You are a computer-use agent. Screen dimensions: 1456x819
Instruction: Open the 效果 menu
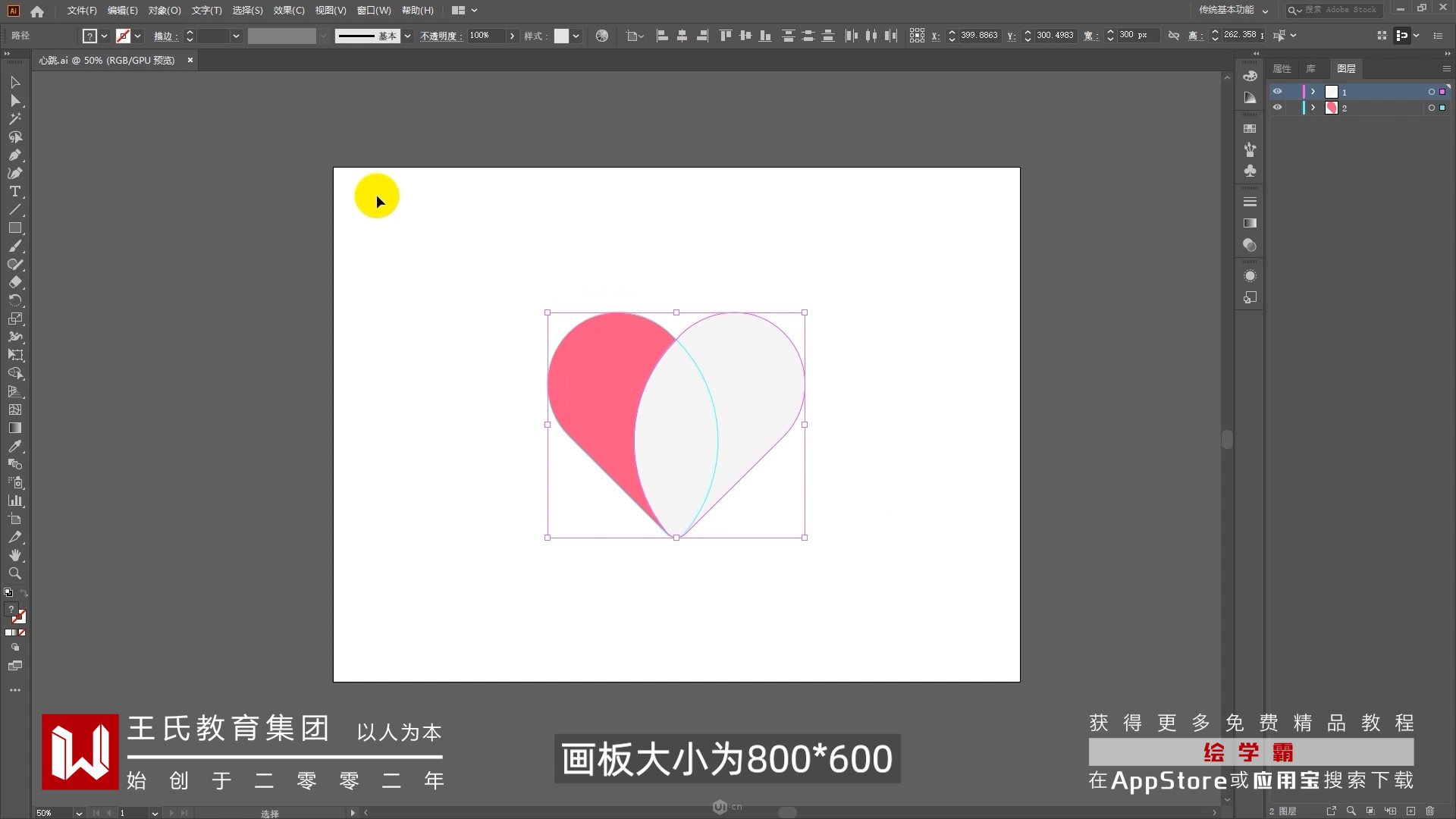click(288, 11)
